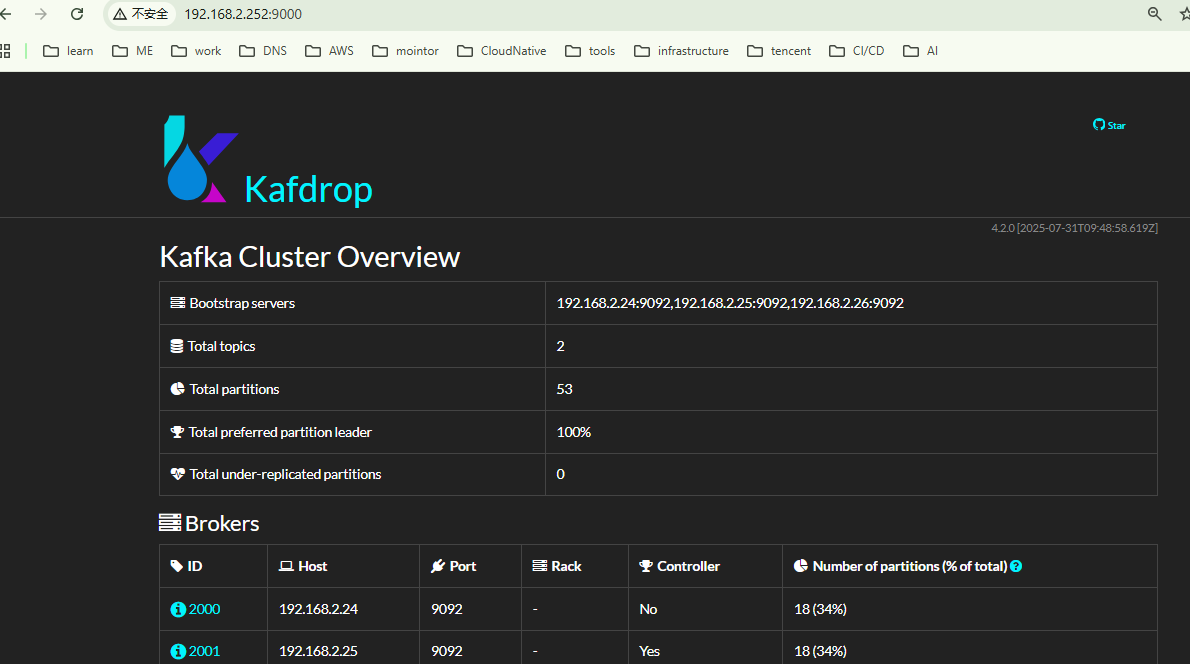The height and width of the screenshot is (664, 1190).
Task: Click the Total topics database icon
Action: pos(177,346)
